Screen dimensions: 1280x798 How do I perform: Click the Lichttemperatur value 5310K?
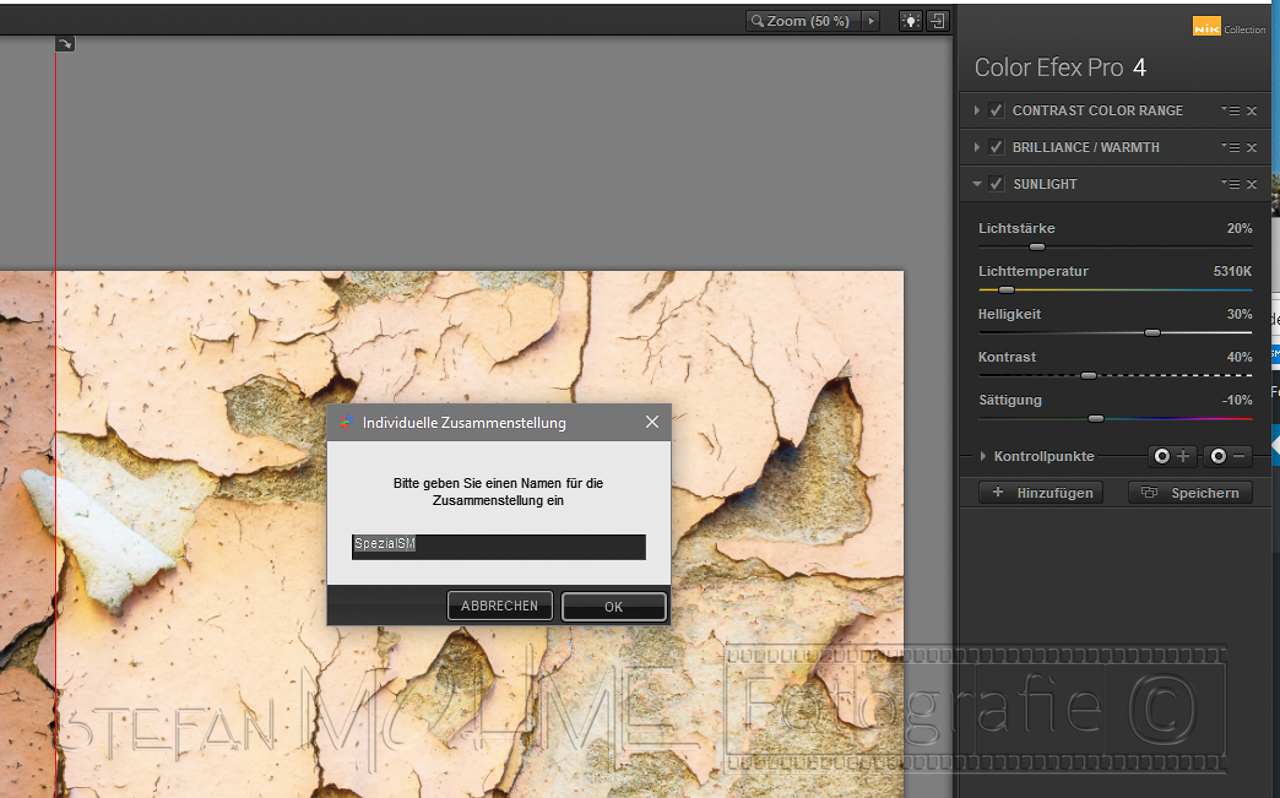pos(1233,272)
